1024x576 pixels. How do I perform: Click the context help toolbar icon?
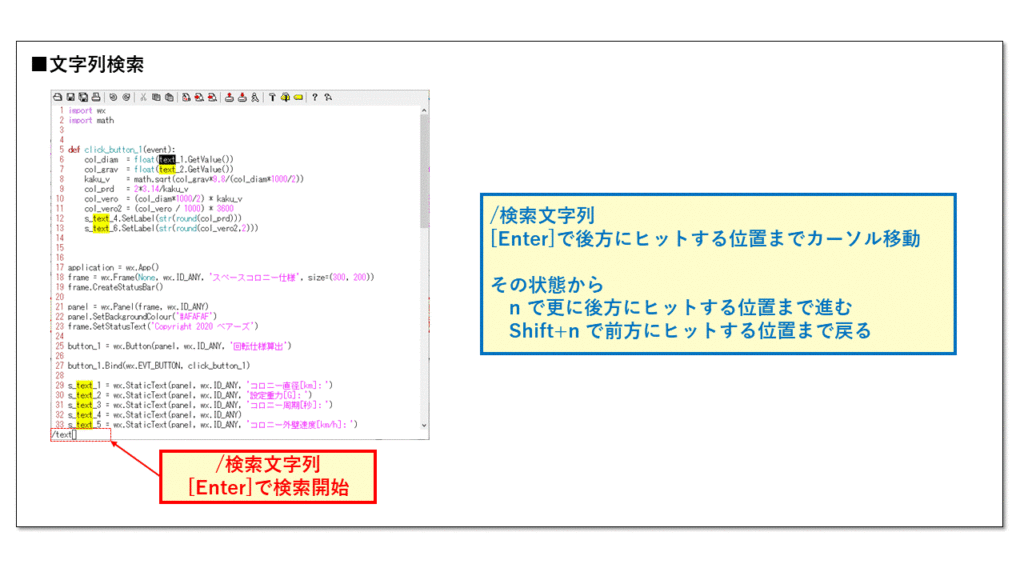(328, 96)
